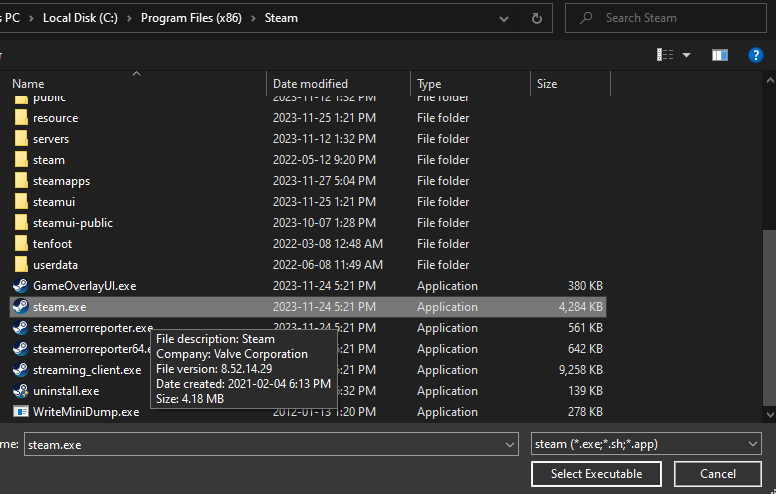776x494 pixels.
Task: Open the file name history dropdown
Action: (x=511, y=444)
